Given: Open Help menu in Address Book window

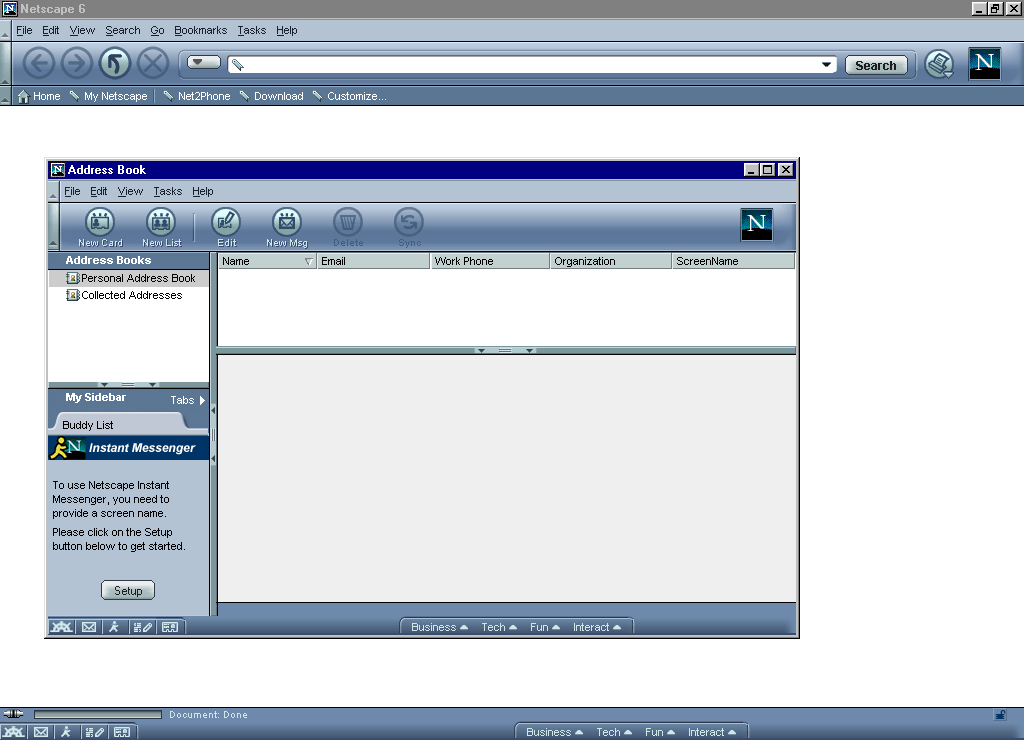Looking at the screenshot, I should (202, 191).
